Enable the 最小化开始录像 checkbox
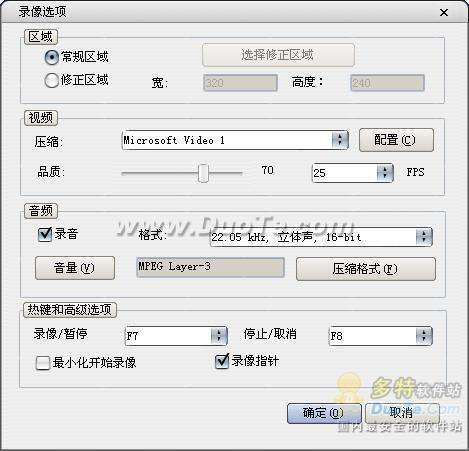 tap(43, 363)
